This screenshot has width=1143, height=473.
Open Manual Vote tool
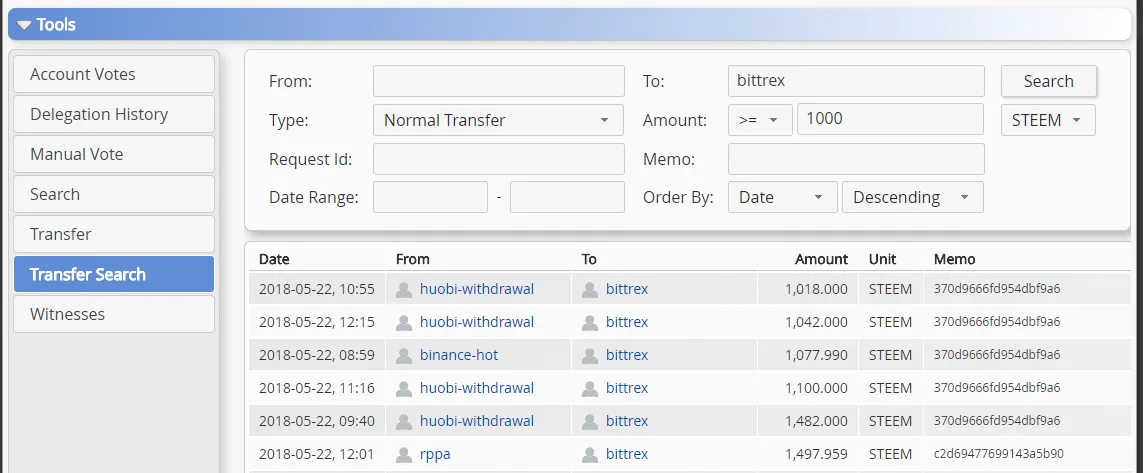tap(114, 155)
